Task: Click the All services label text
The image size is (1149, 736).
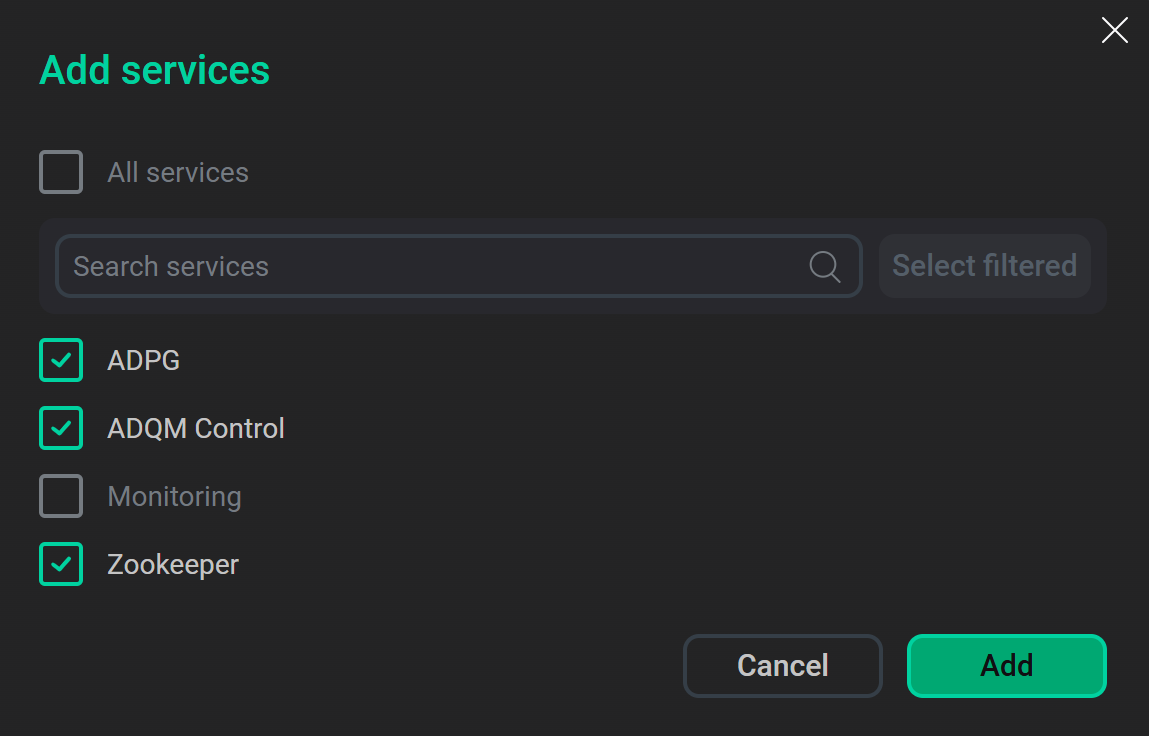Action: [178, 172]
